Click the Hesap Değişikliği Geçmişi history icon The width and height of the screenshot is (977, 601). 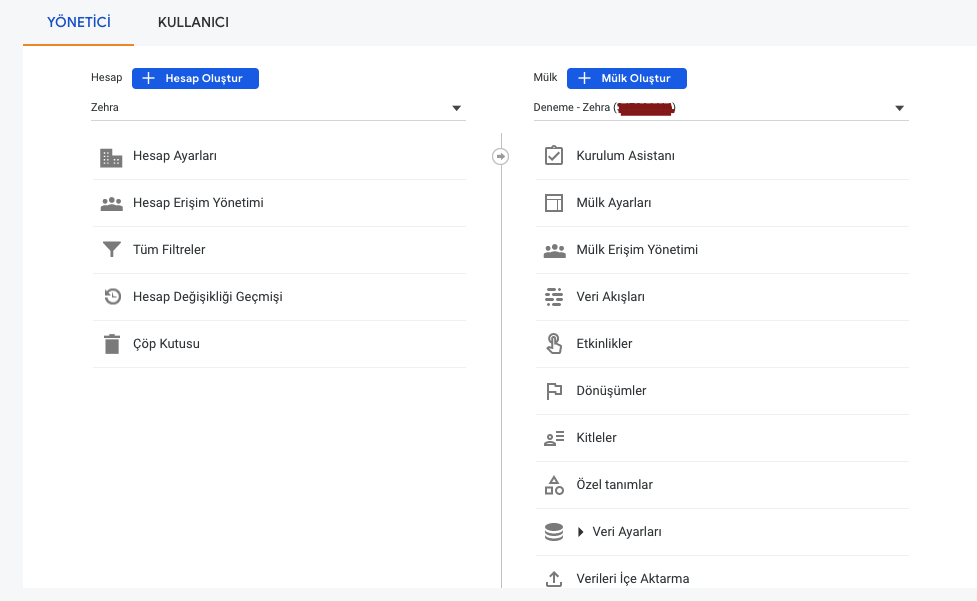111,297
